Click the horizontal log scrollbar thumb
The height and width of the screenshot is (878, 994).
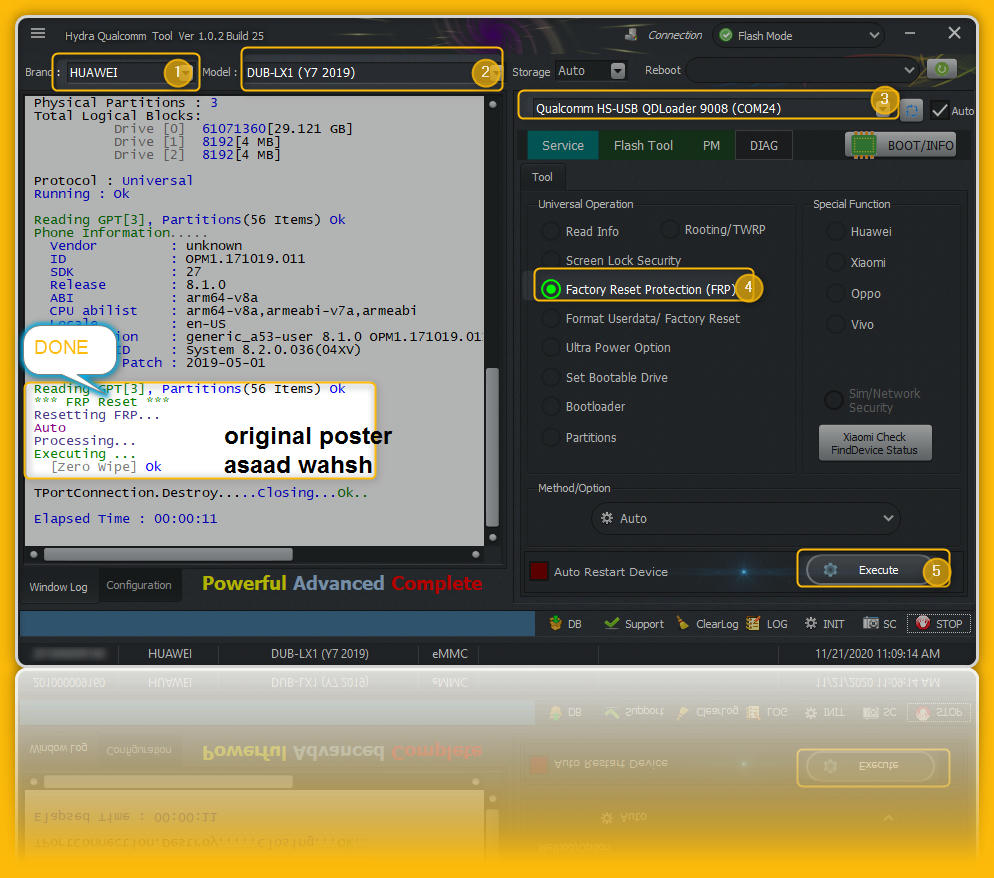click(x=168, y=554)
